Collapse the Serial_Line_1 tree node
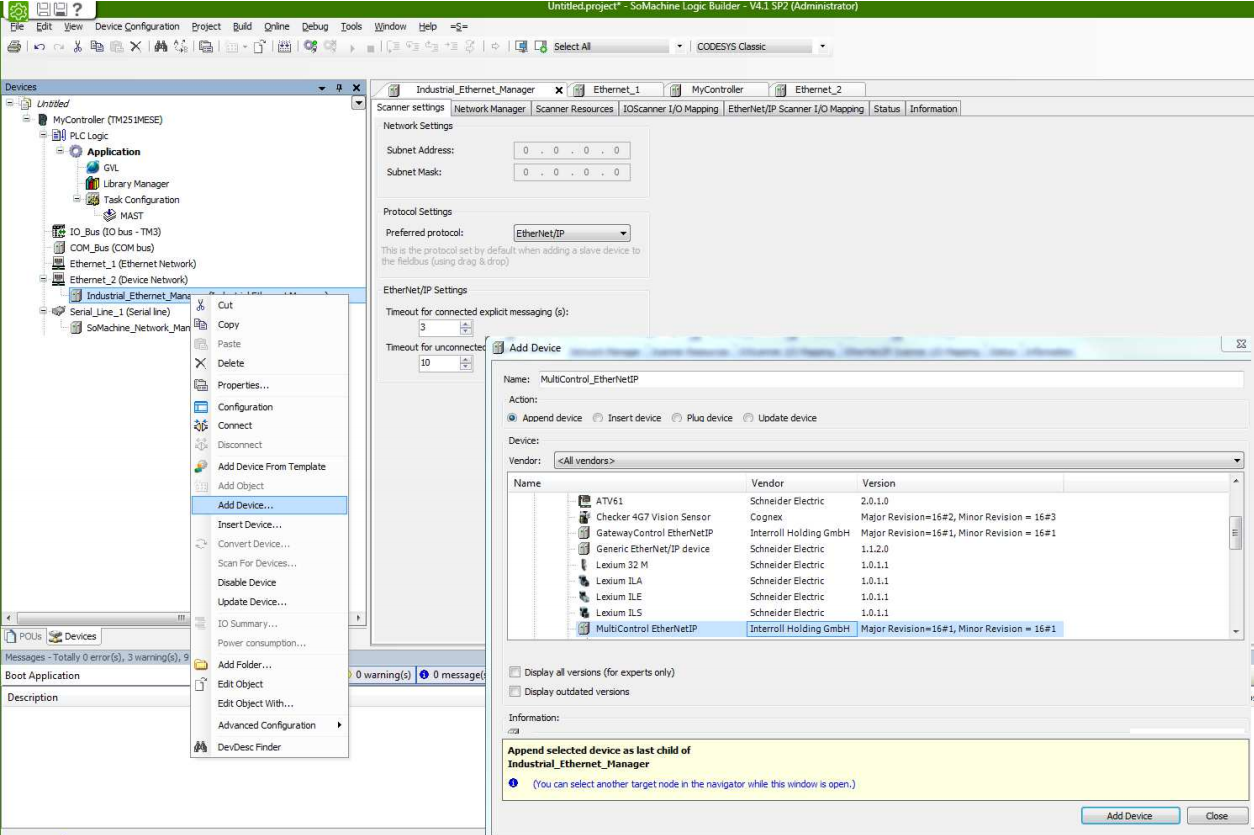 click(43, 312)
